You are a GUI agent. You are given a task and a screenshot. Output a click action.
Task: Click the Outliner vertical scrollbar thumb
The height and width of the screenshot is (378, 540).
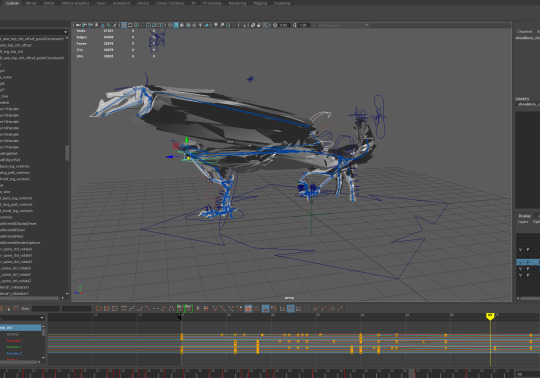[x=67, y=153]
